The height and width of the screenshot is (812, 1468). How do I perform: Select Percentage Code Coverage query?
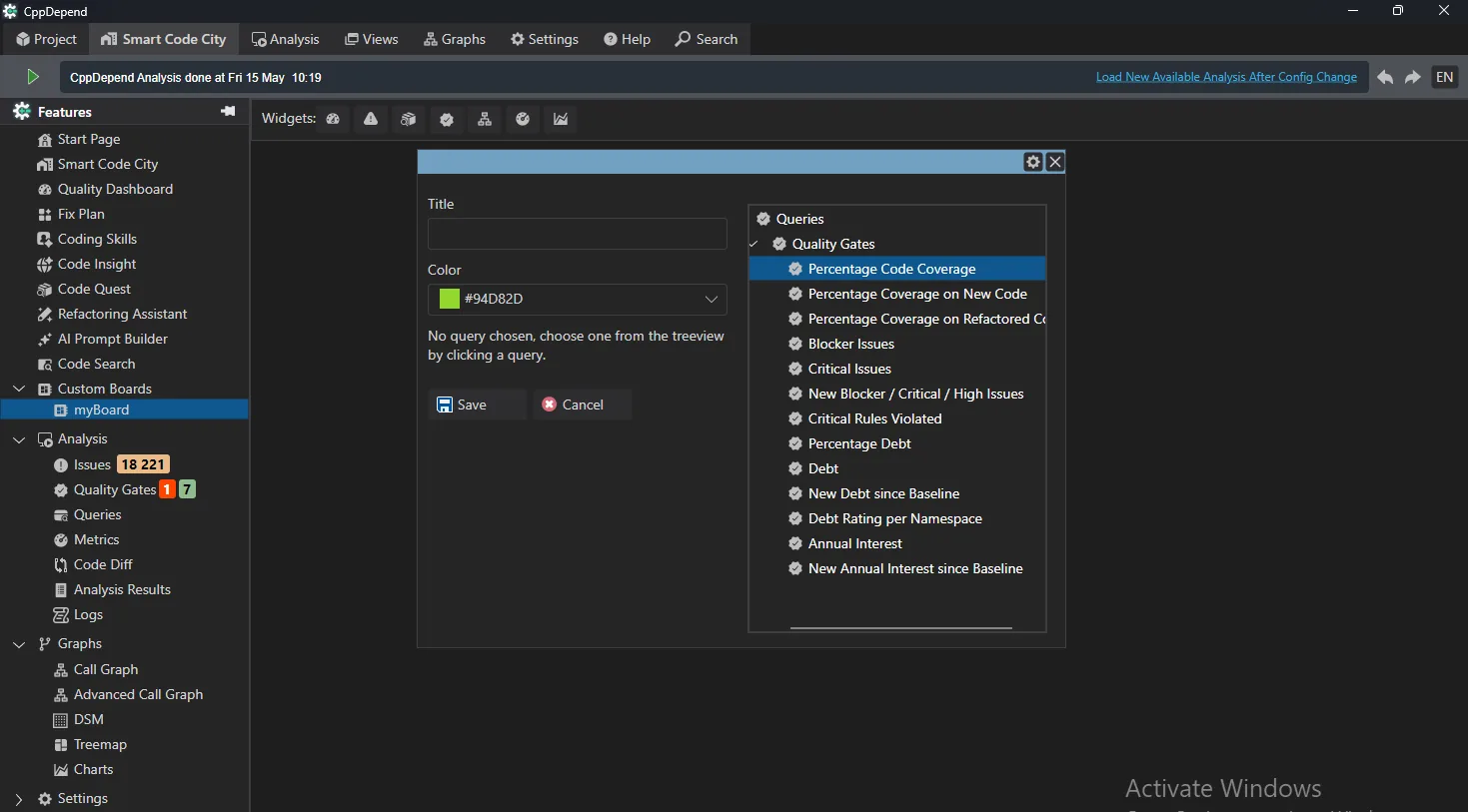pos(897,269)
